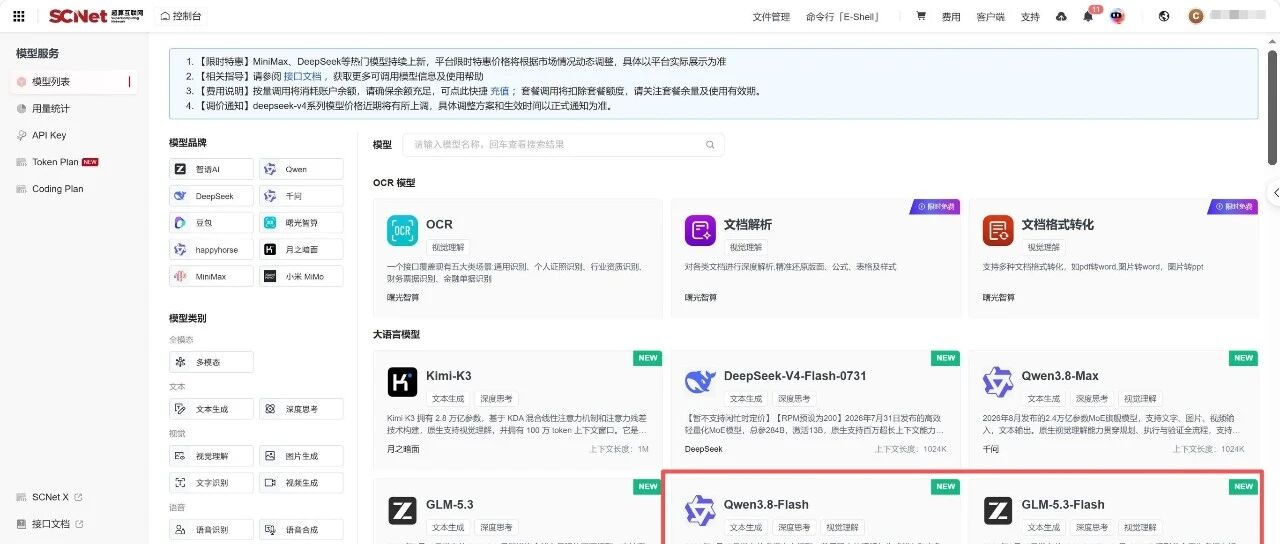Focus the model name search field
Screen dimensions: 1280x544
point(563,145)
